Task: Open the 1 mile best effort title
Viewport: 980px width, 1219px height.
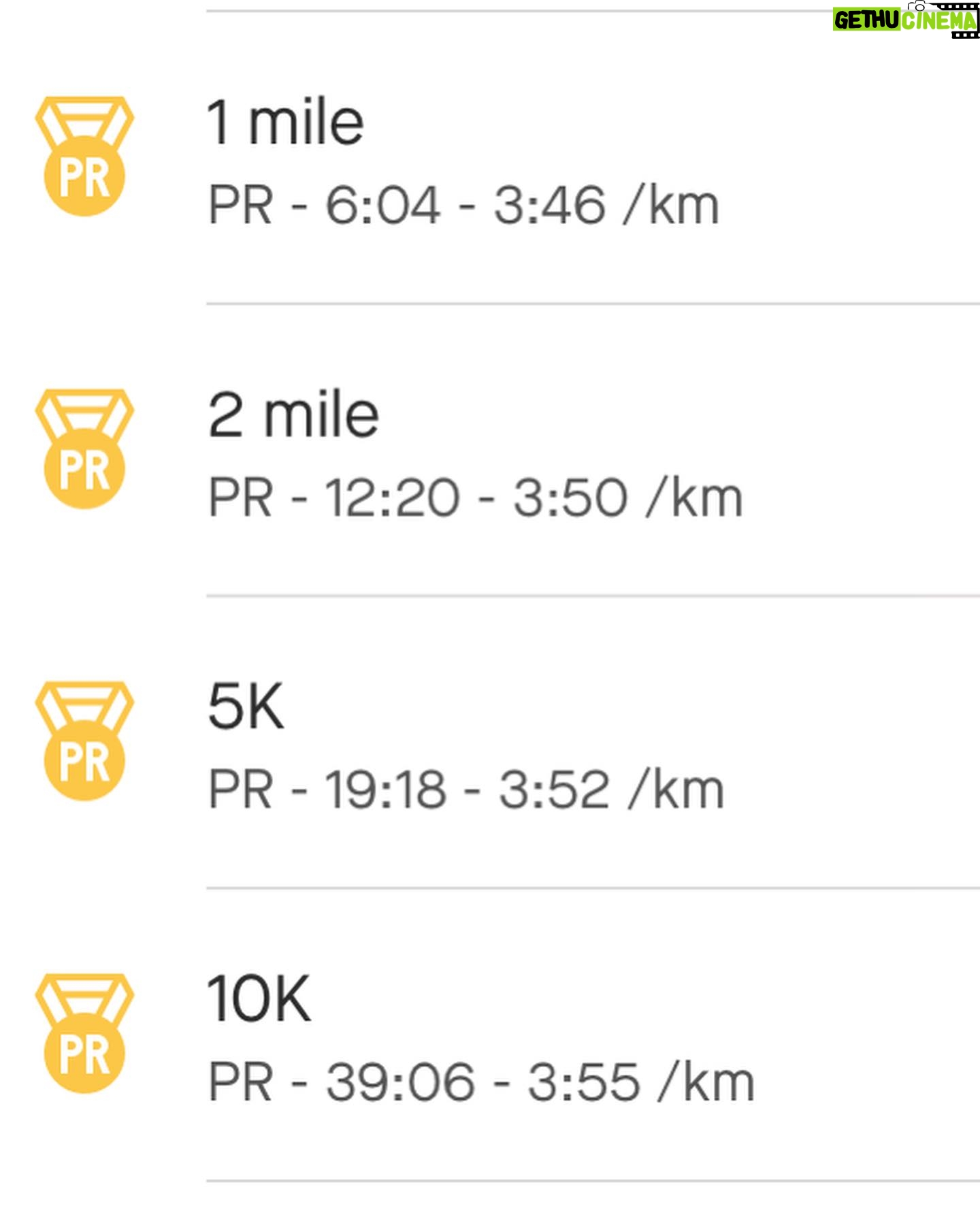Action: 285,123
